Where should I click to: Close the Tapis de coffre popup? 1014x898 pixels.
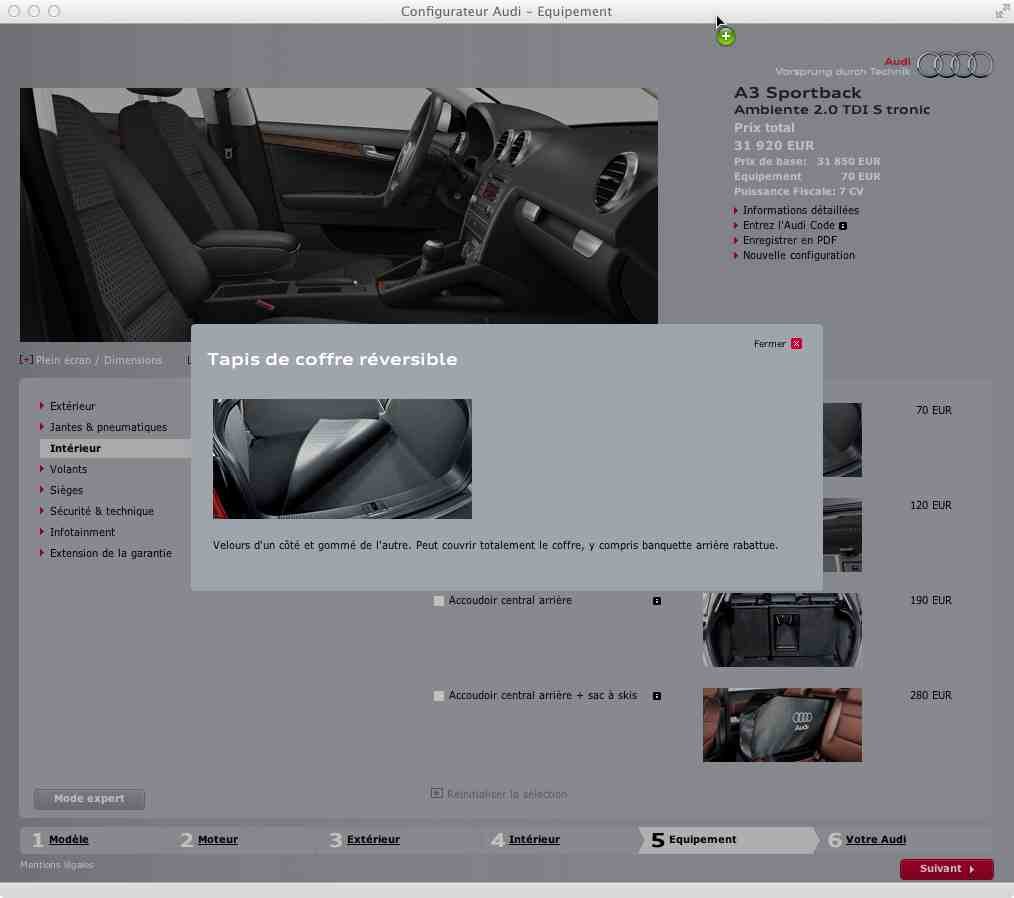click(x=796, y=344)
